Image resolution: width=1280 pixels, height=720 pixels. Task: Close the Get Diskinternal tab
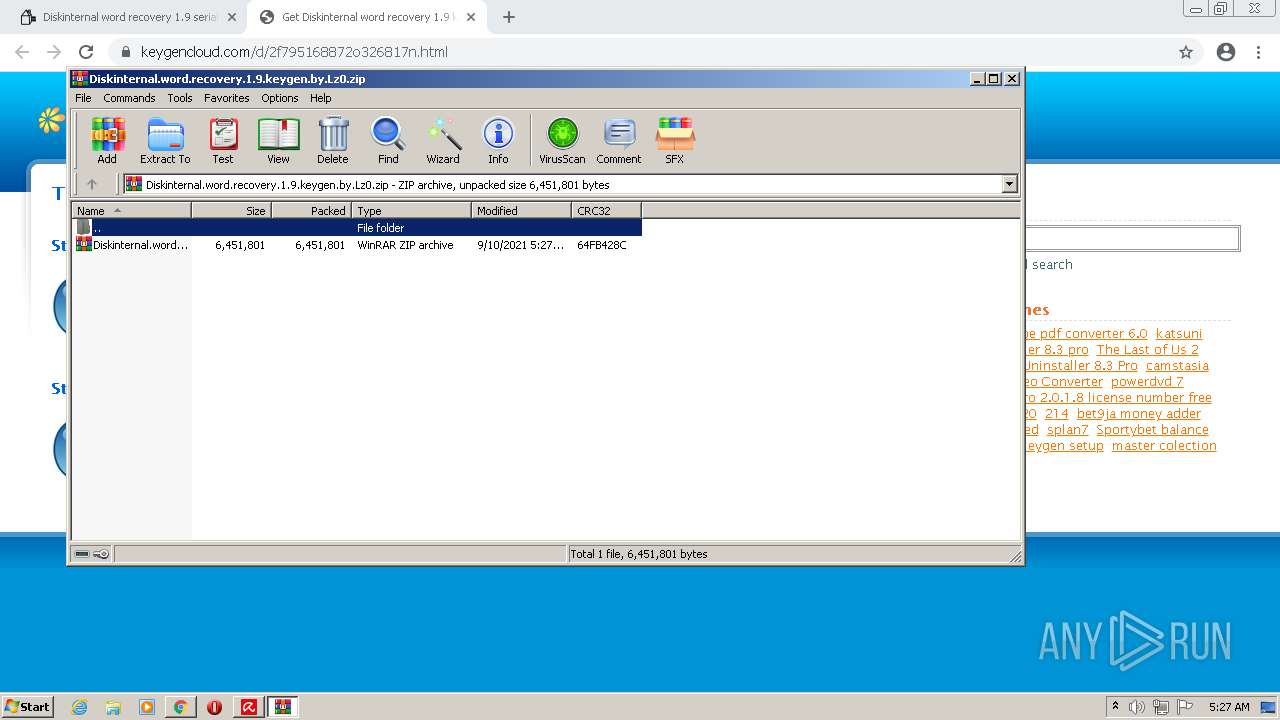click(471, 17)
